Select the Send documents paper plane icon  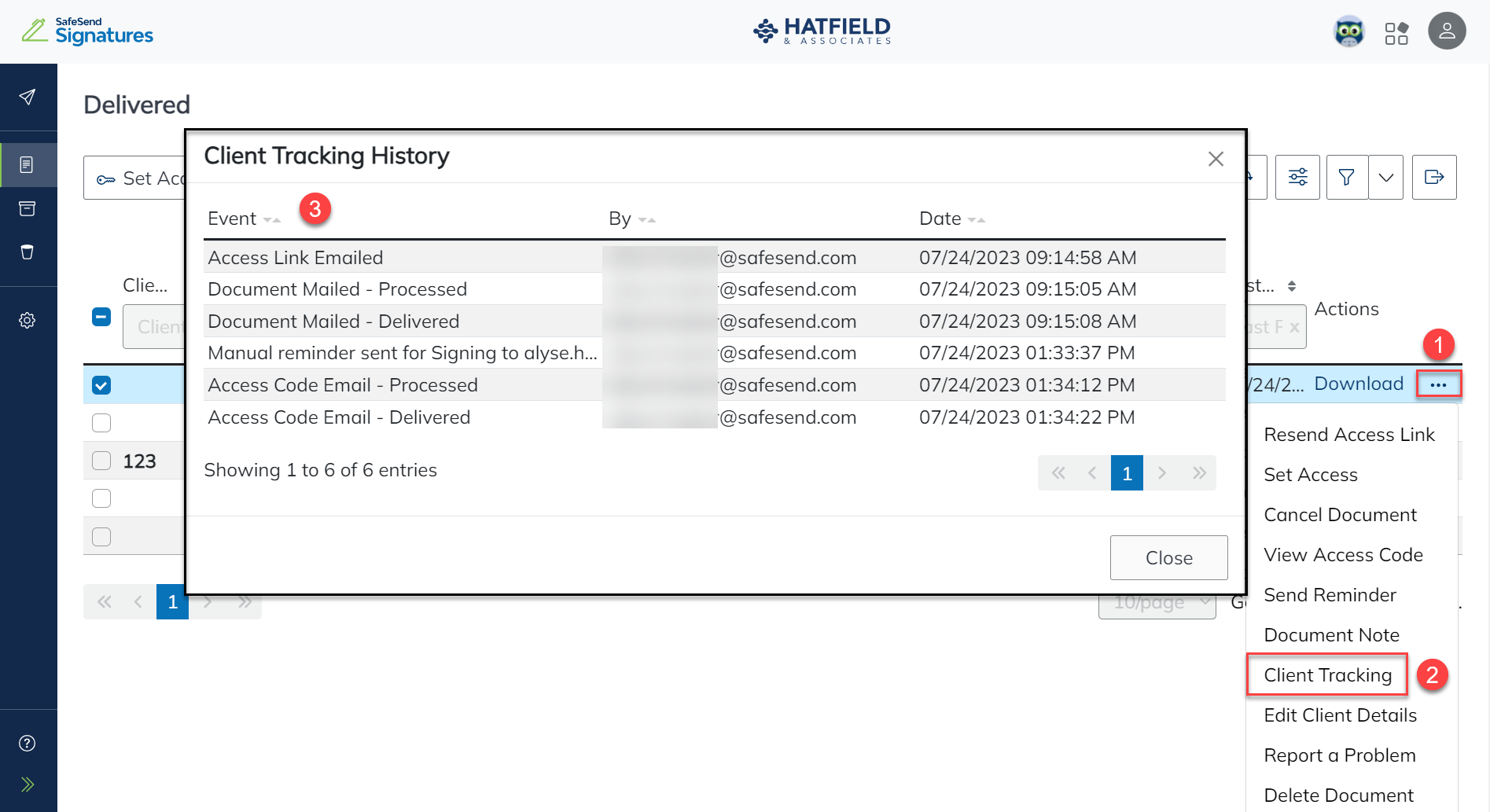point(28,97)
